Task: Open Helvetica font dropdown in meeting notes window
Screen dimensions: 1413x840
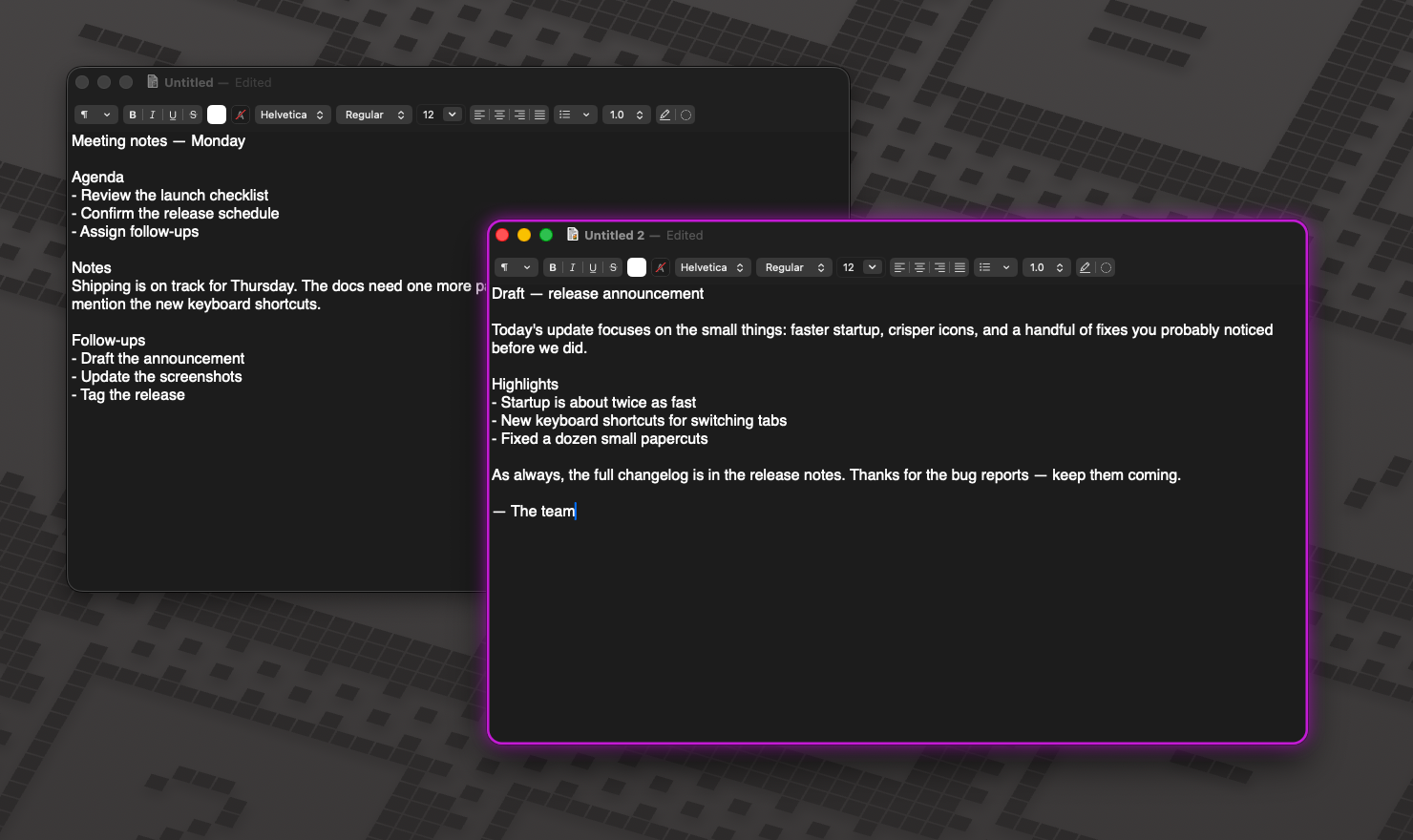Action: 292,115
